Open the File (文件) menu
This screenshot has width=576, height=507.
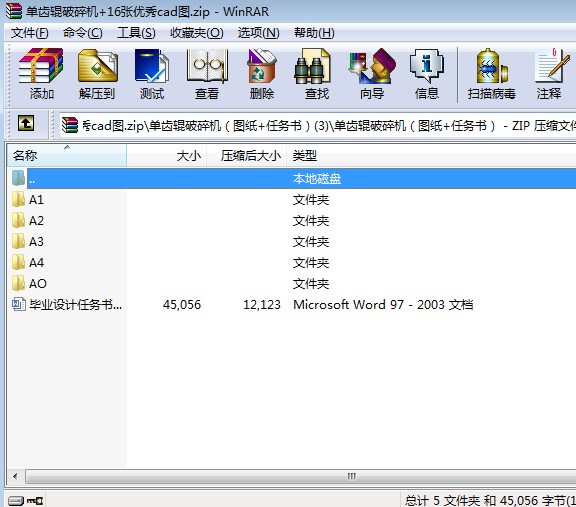(x=29, y=33)
